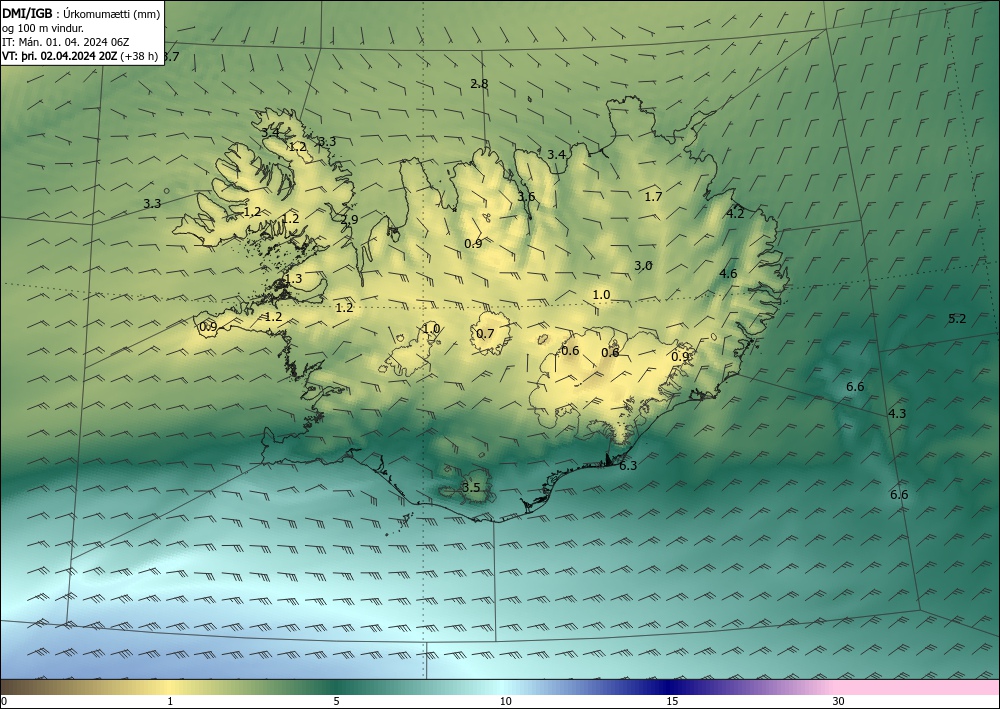Click the 4.6 precipitation value
This screenshot has width=1000, height=709.
point(728,274)
